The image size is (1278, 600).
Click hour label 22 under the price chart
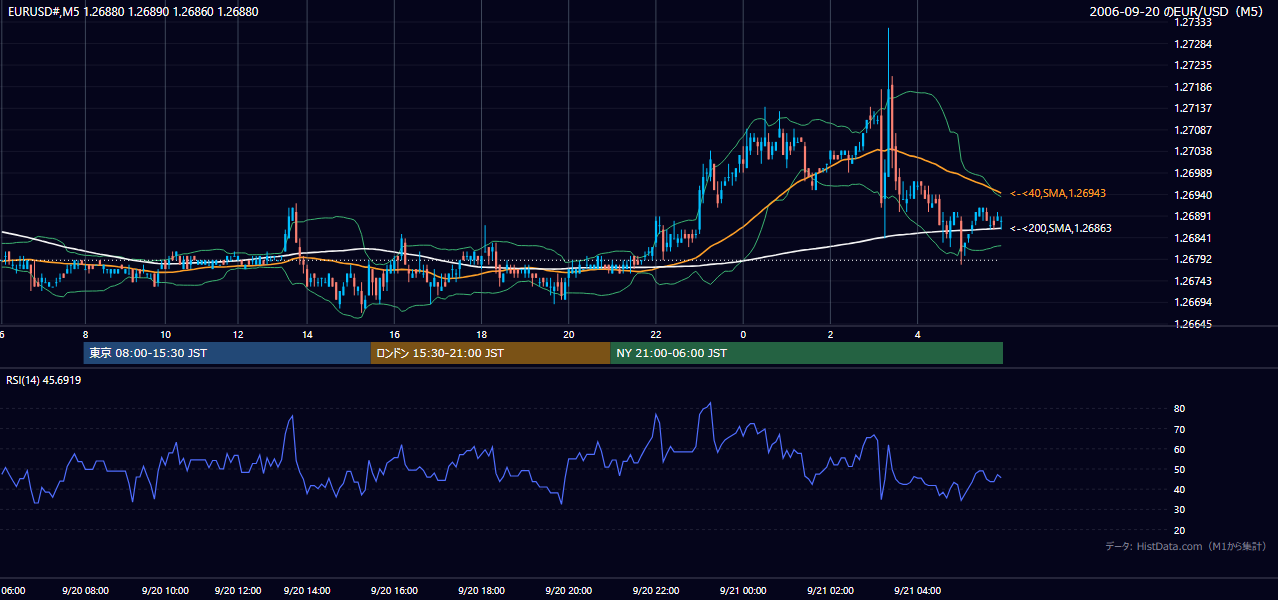656,334
